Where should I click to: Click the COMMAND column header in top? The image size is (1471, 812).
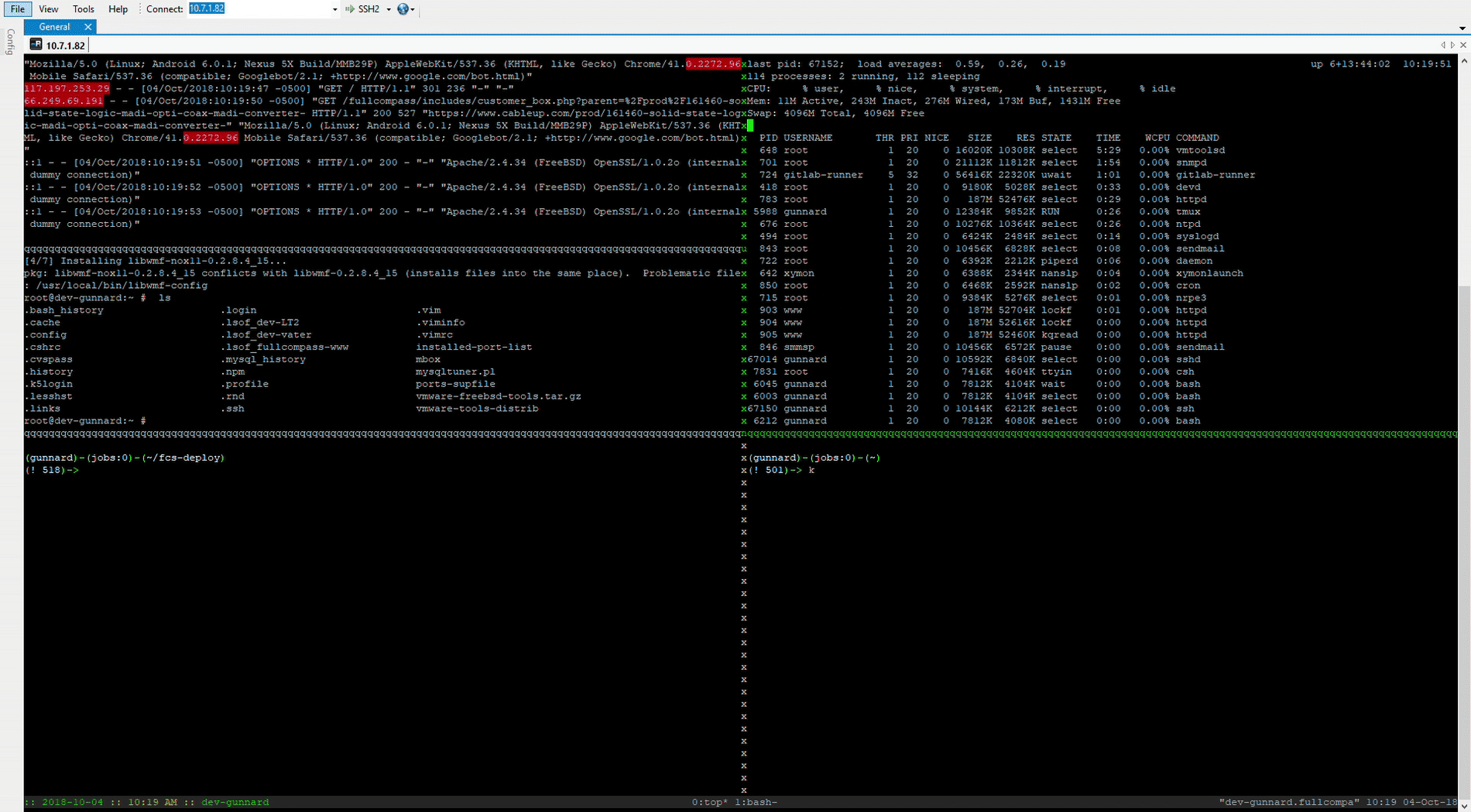[1197, 138]
